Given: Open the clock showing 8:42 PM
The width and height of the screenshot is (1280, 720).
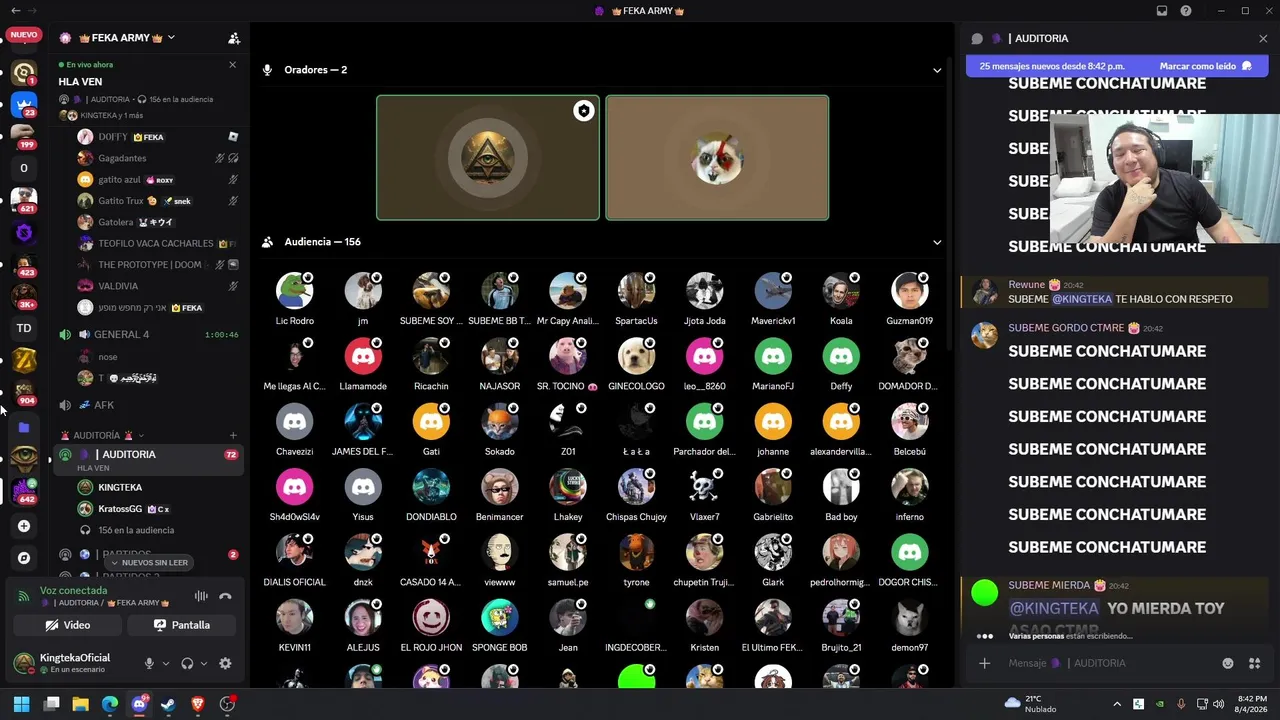Looking at the screenshot, I should pos(1252,704).
